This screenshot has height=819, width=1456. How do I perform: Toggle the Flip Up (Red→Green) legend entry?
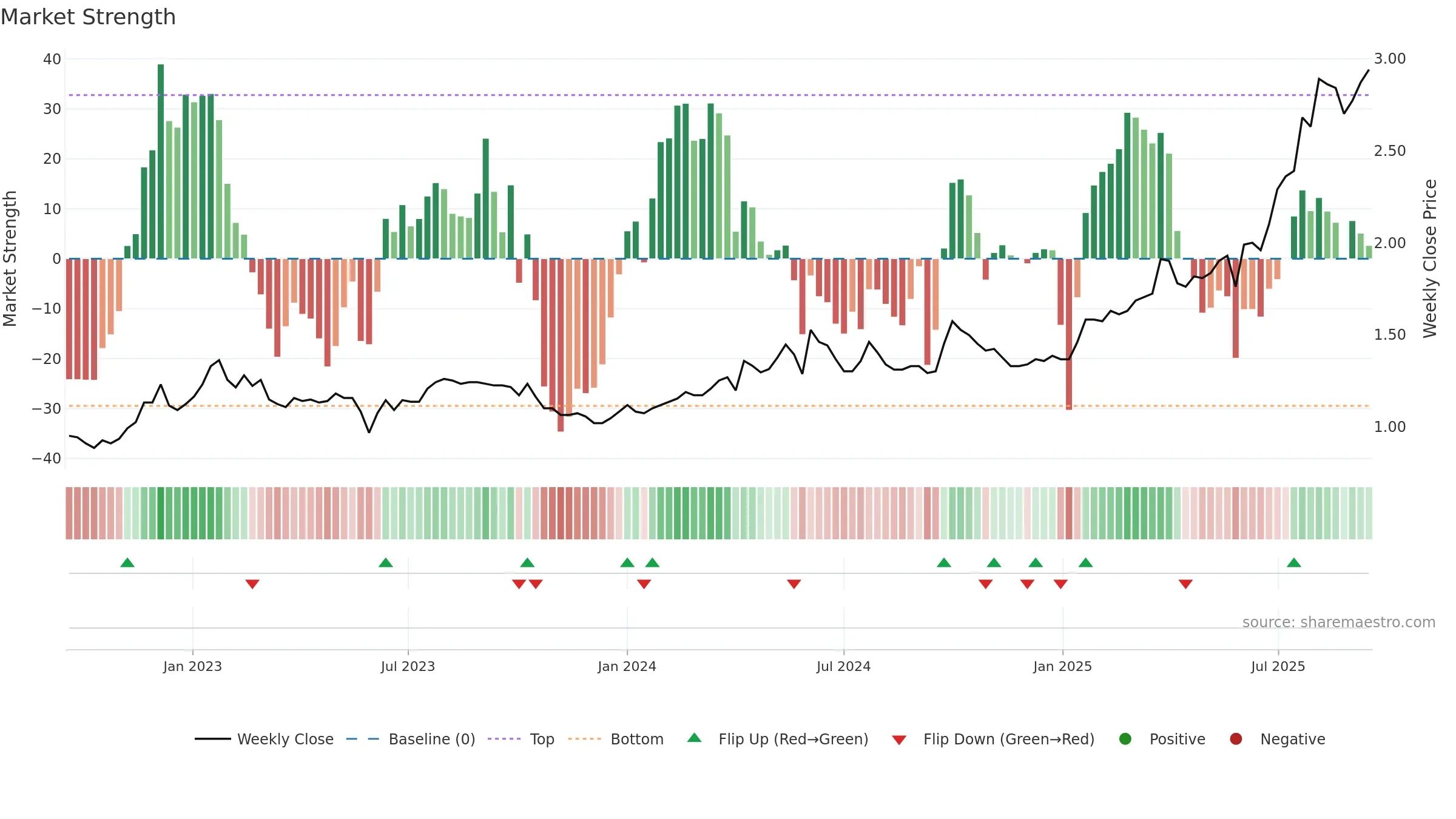(778, 739)
